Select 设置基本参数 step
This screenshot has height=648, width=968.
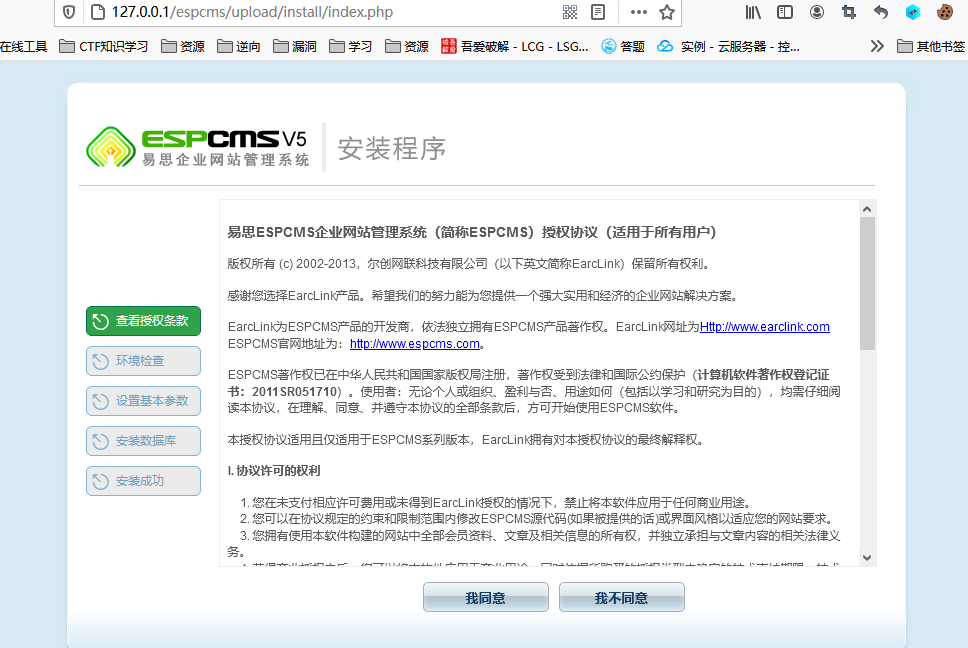(x=143, y=401)
